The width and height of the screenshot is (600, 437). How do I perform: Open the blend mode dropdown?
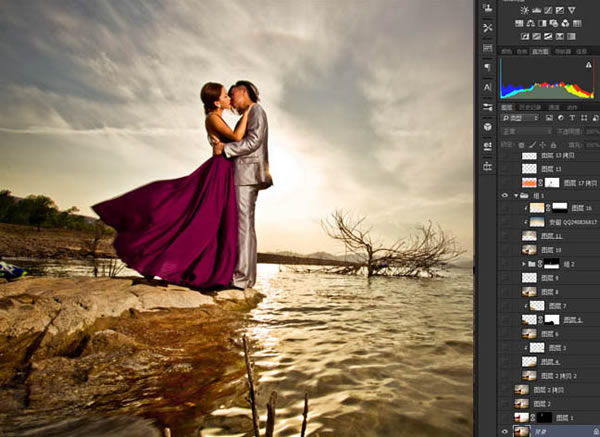[526, 131]
